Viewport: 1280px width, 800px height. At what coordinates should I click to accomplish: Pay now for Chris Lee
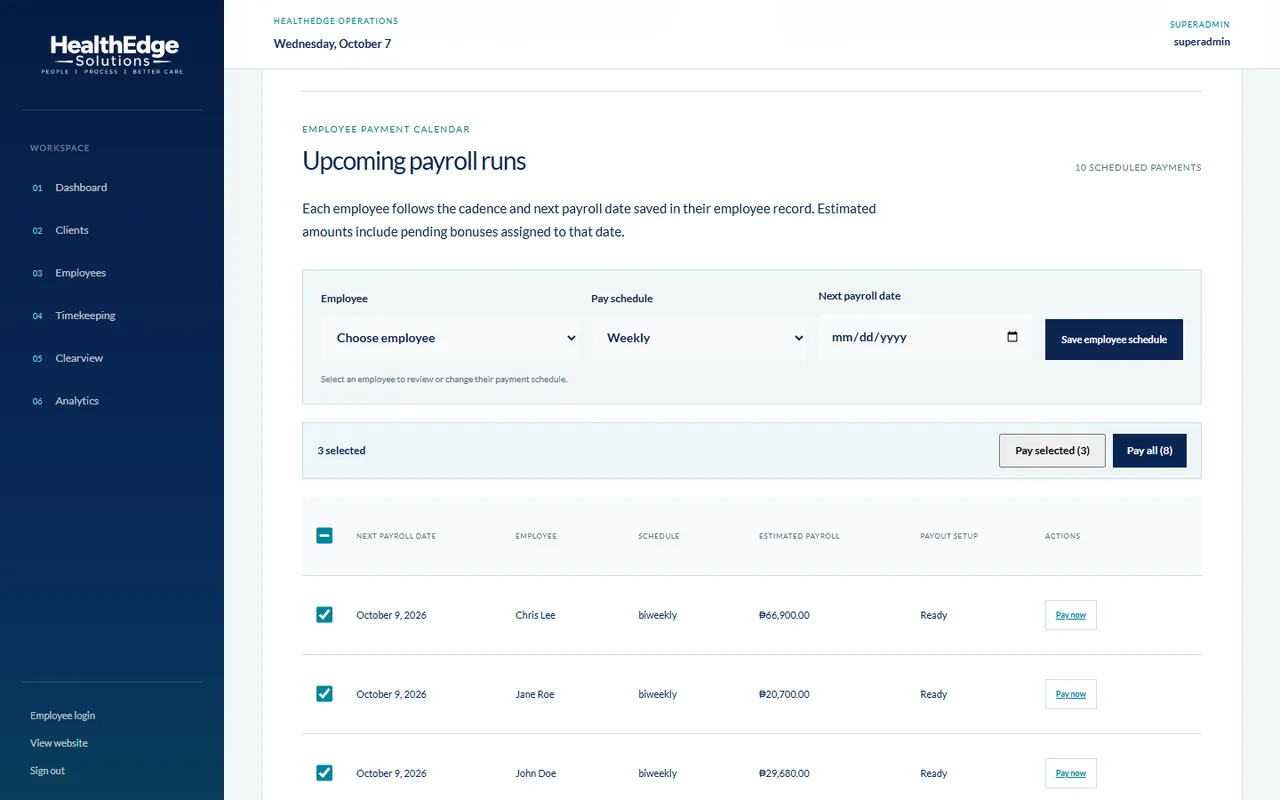coord(1071,615)
